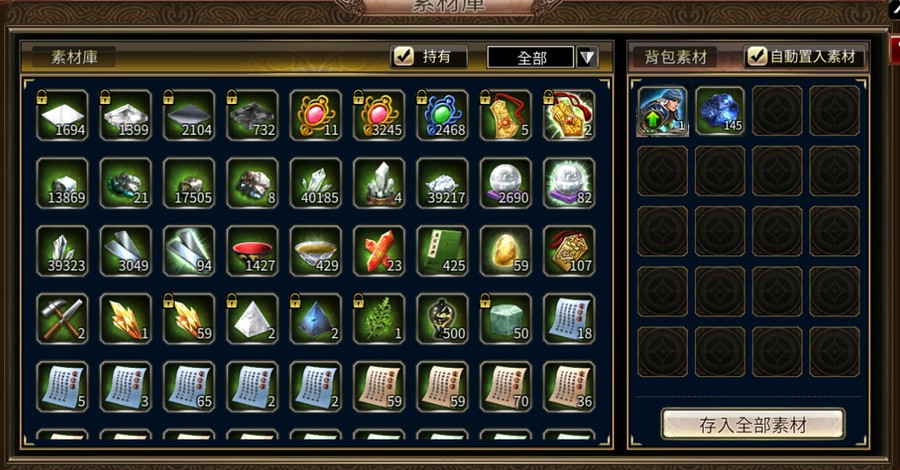Open the 背包素材 tab
The height and width of the screenshot is (470, 900).
(676, 57)
